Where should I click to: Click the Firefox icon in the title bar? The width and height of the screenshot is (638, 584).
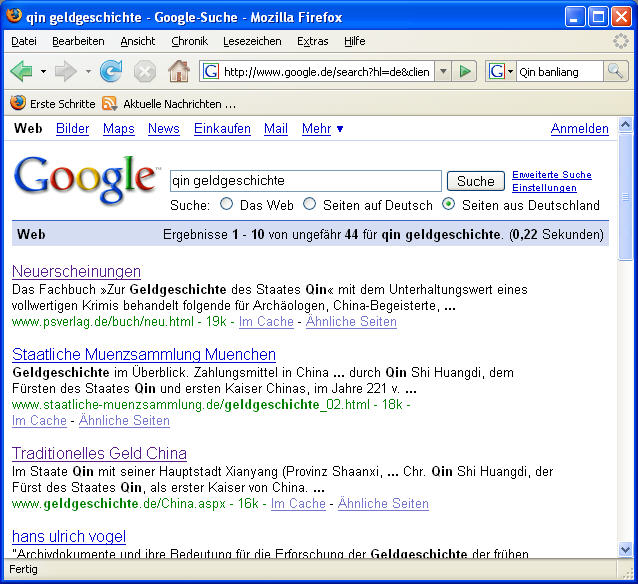[13, 15]
